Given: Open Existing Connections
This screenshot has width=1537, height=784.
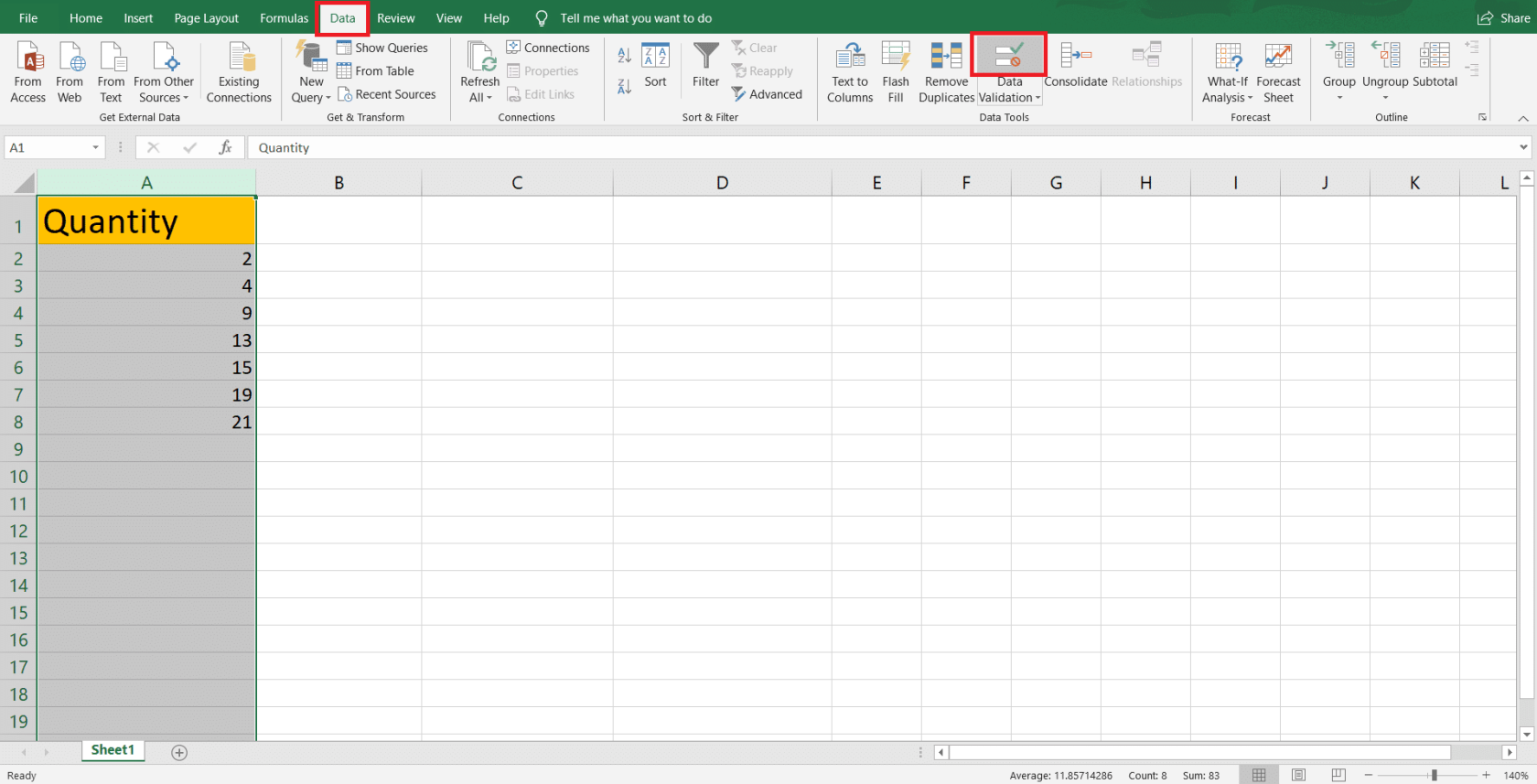Looking at the screenshot, I should click(x=239, y=72).
